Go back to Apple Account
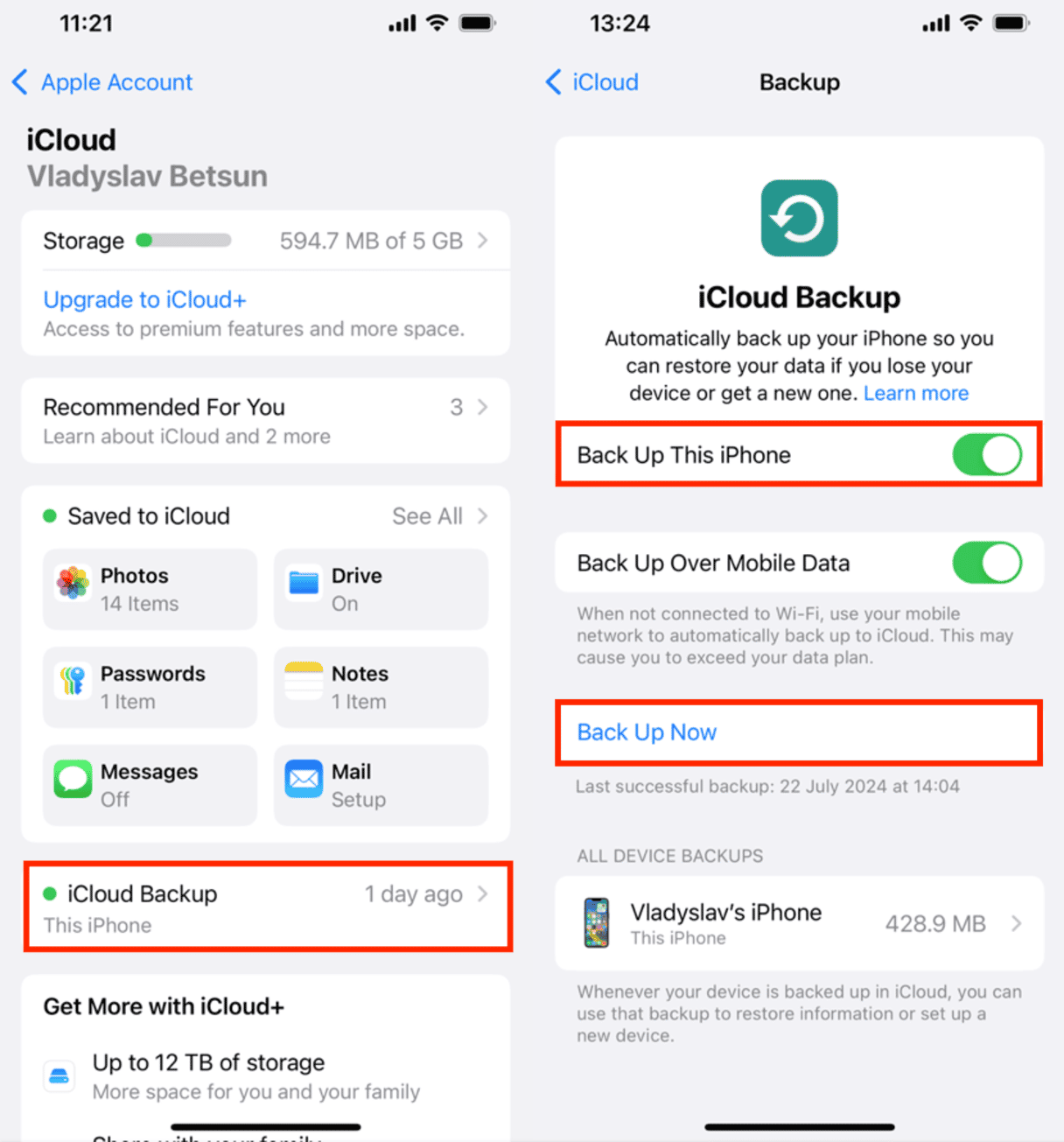Screen dimensions: 1064x1142 (102, 82)
